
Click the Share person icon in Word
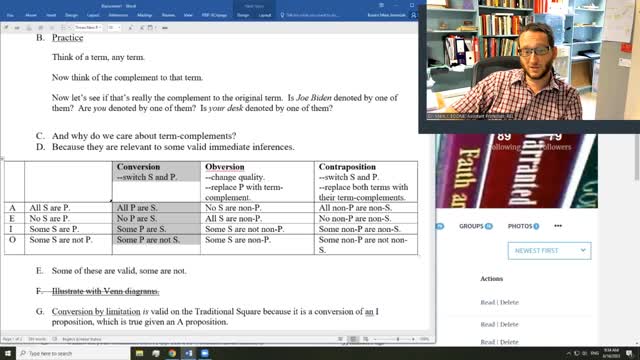point(413,15)
